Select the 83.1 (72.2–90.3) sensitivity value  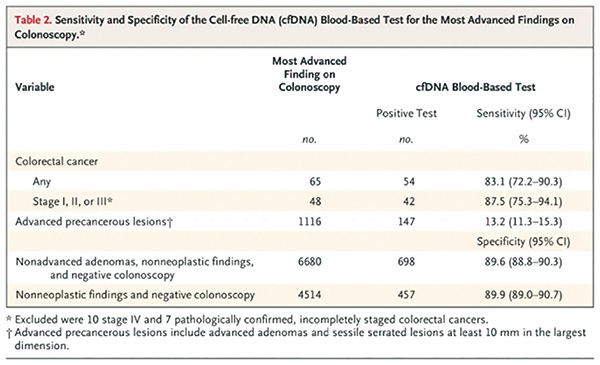[x=523, y=181]
